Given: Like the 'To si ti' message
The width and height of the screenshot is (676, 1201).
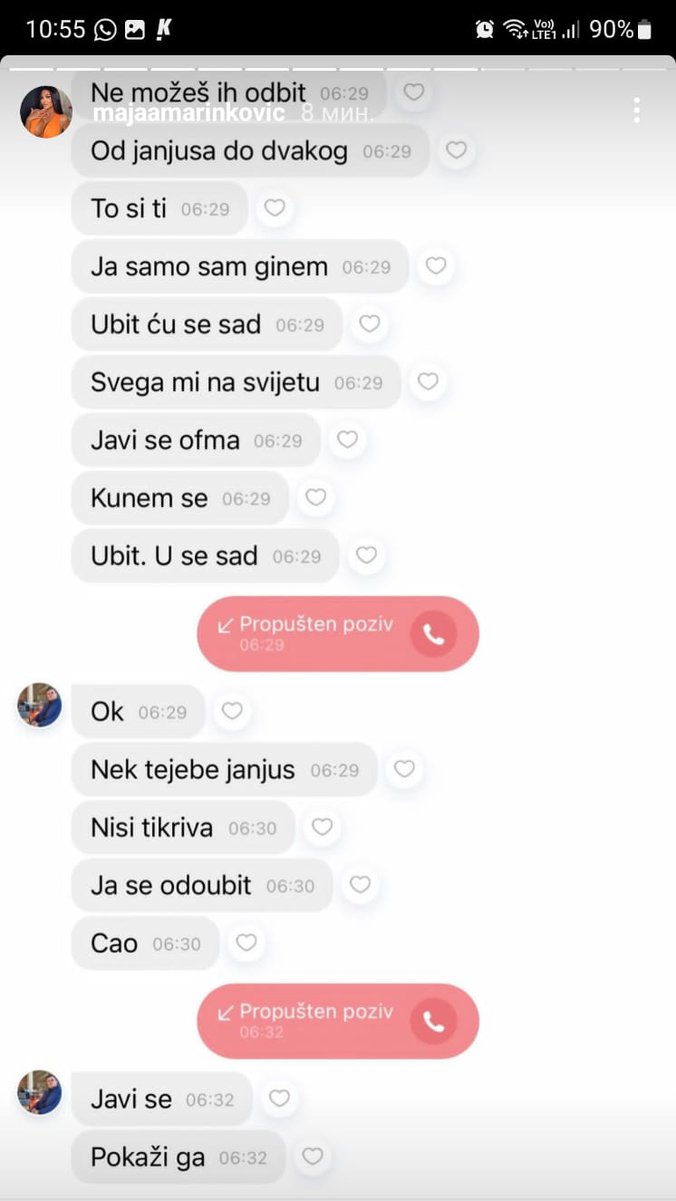Looking at the screenshot, I should click(x=274, y=208).
